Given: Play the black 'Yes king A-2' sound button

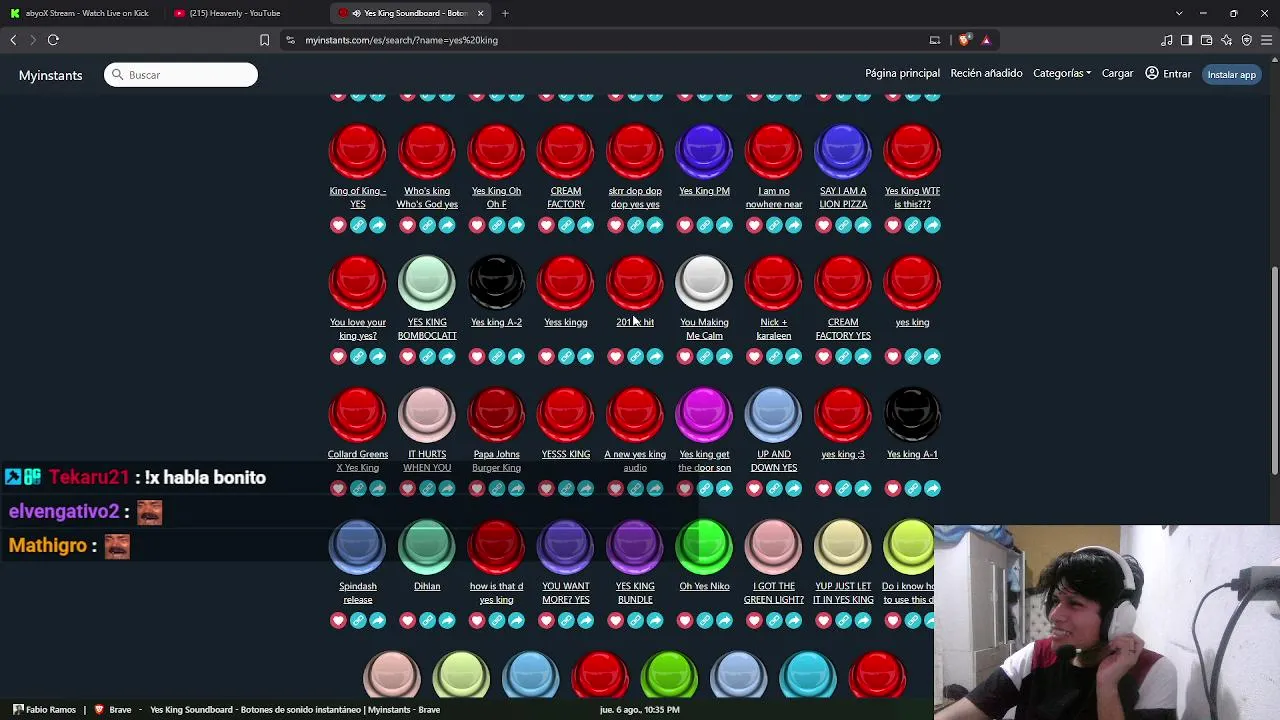Looking at the screenshot, I should 496,283.
